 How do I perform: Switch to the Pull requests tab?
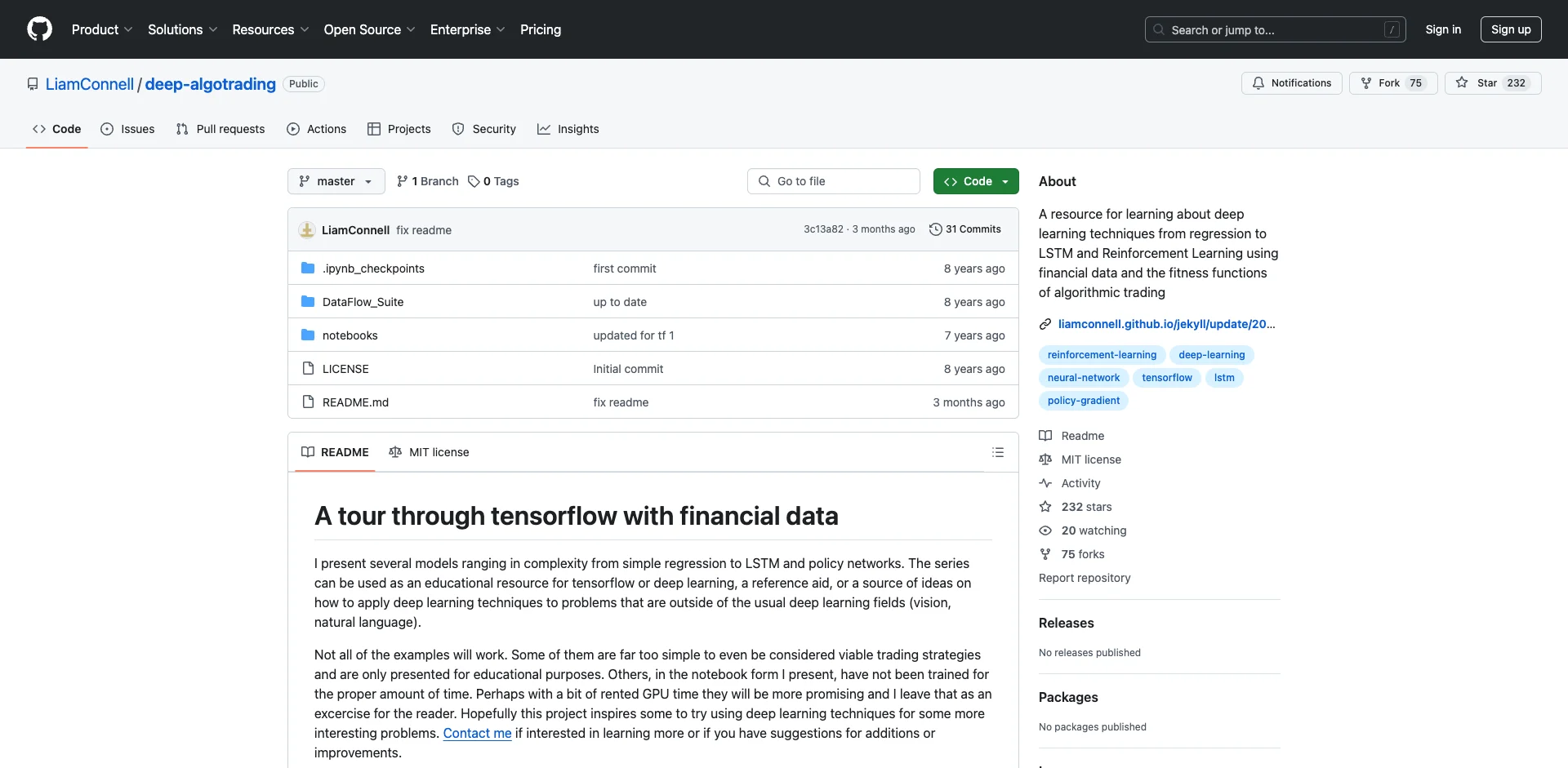click(x=220, y=129)
